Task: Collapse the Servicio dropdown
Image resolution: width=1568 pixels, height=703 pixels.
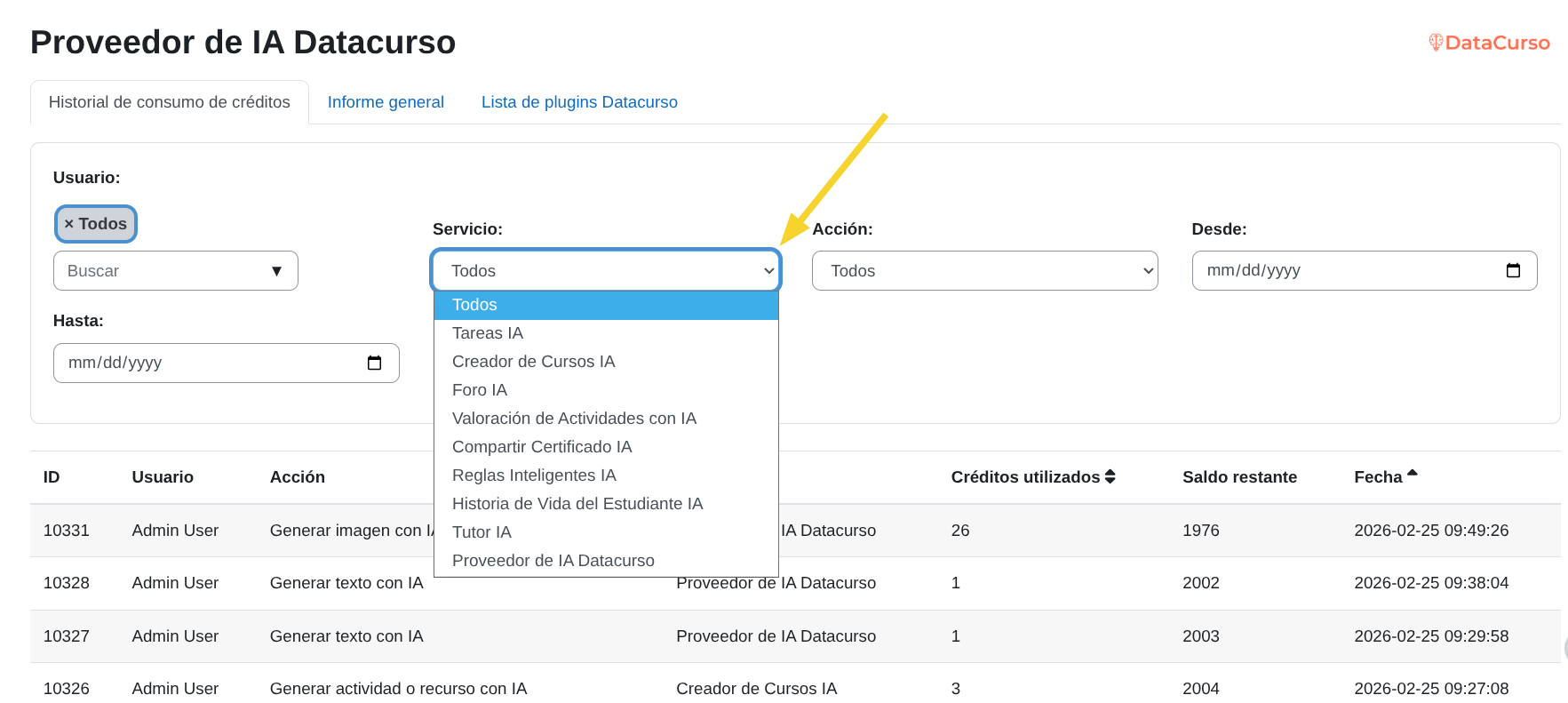Action: pyautogui.click(x=606, y=271)
